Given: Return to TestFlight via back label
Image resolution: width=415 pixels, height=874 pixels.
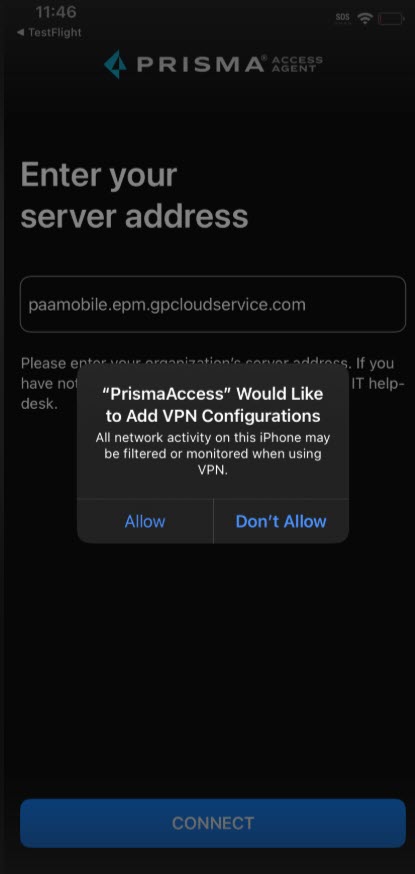Looking at the screenshot, I should tap(55, 32).
